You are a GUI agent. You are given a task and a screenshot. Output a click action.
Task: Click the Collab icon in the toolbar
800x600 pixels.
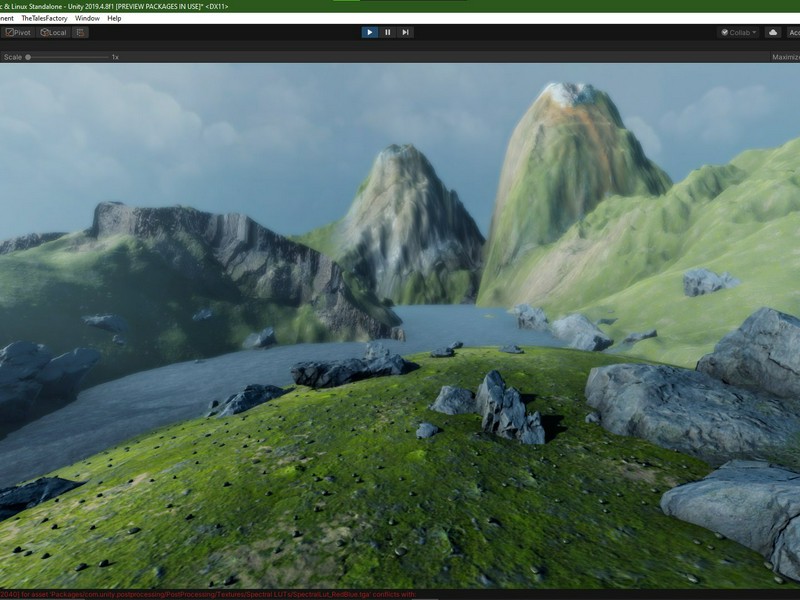[725, 32]
